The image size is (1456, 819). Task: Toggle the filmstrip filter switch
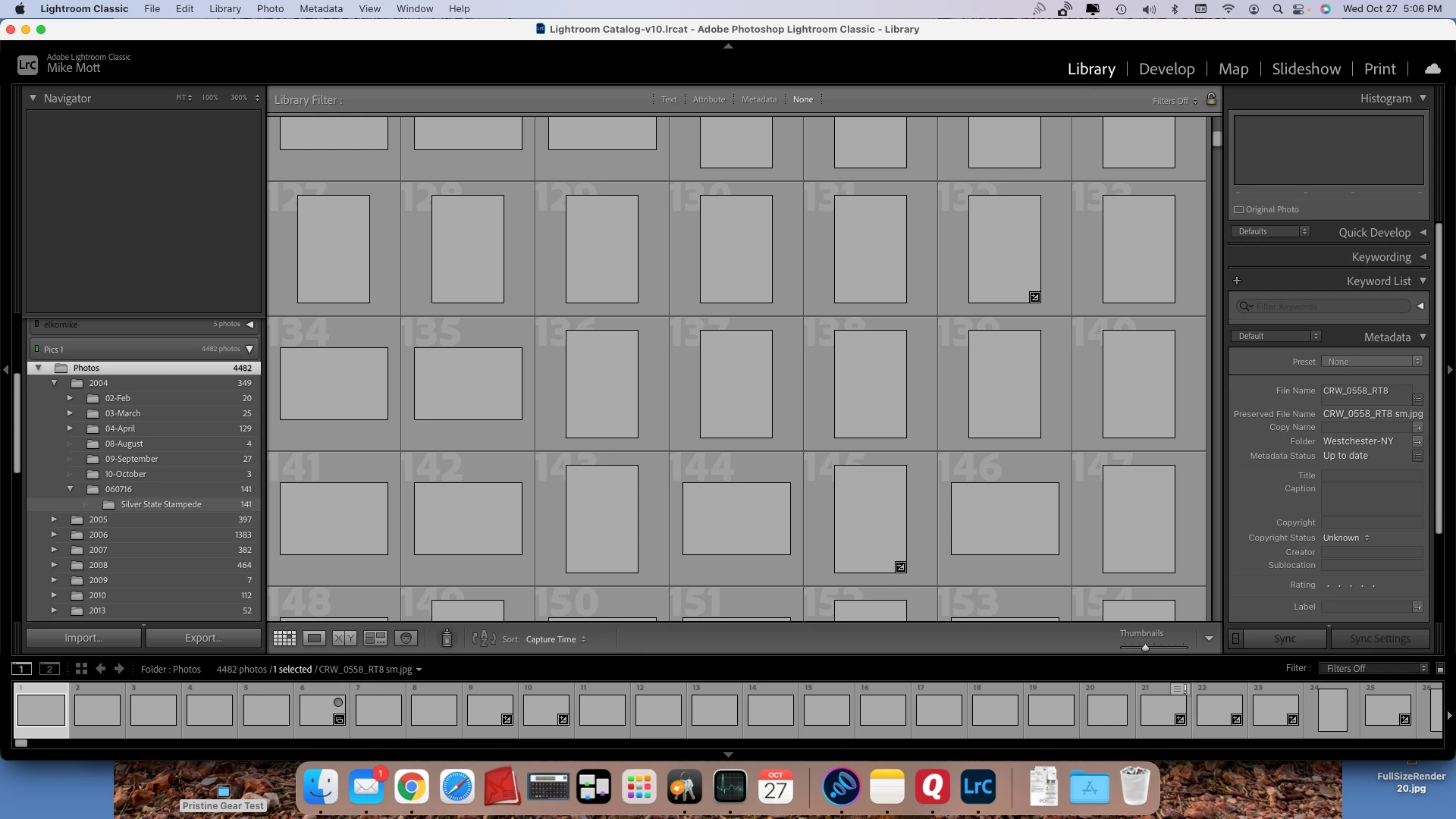1440,669
